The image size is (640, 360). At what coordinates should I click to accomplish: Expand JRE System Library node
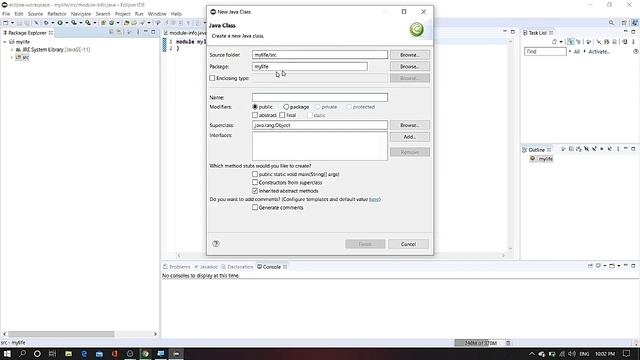coord(12,49)
